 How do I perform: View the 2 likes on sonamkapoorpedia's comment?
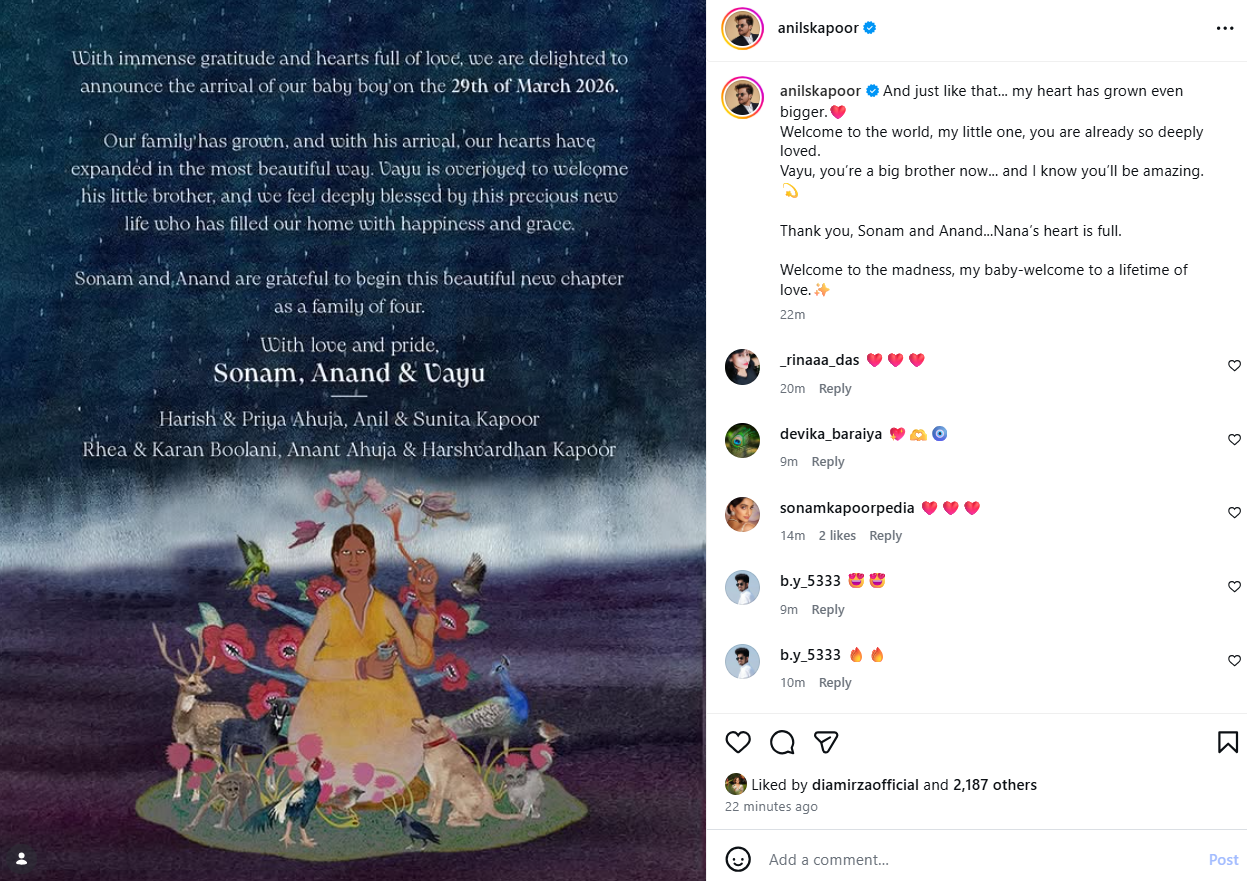pyautogui.click(x=837, y=536)
